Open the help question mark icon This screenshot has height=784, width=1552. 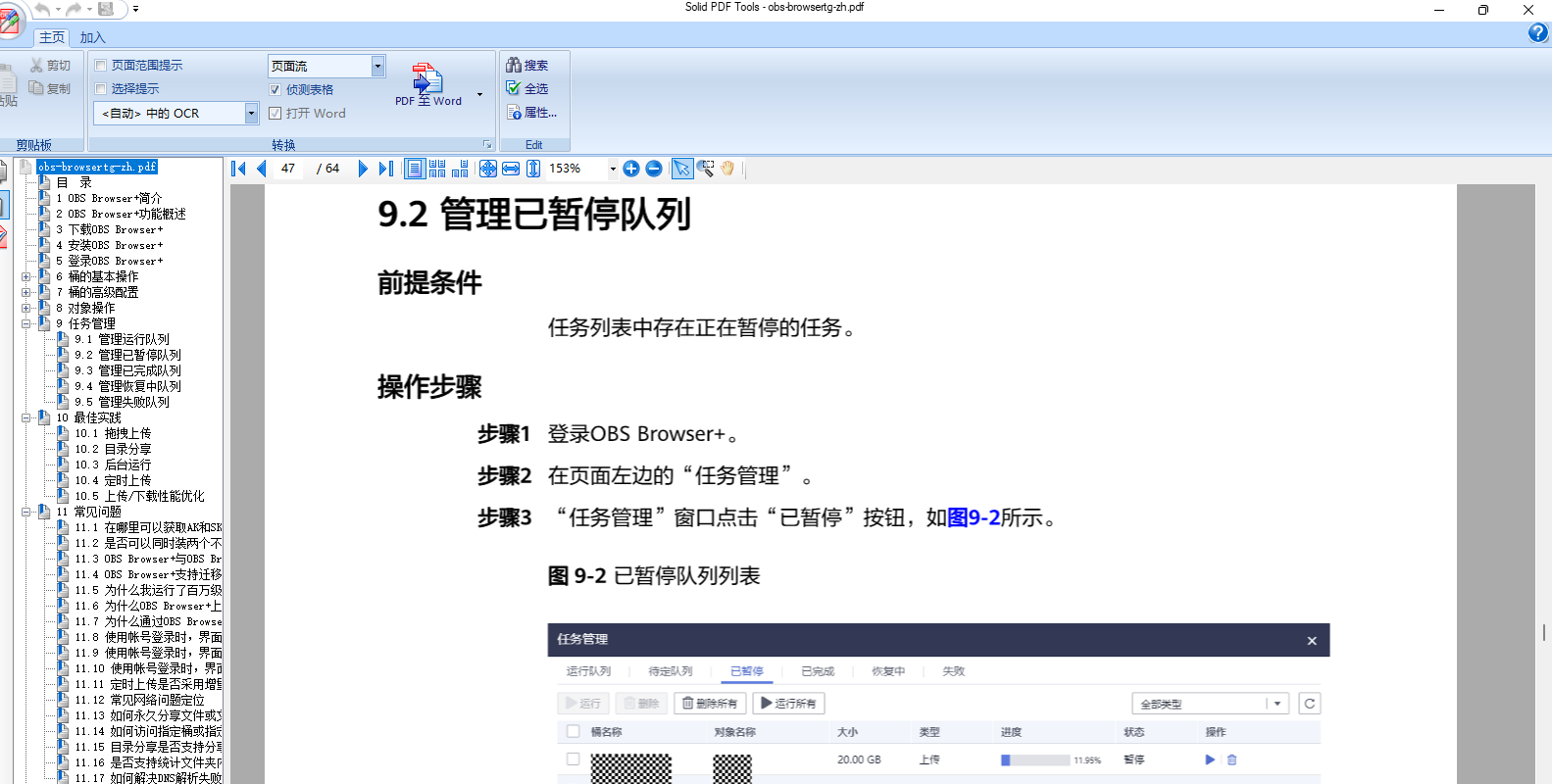1537,33
